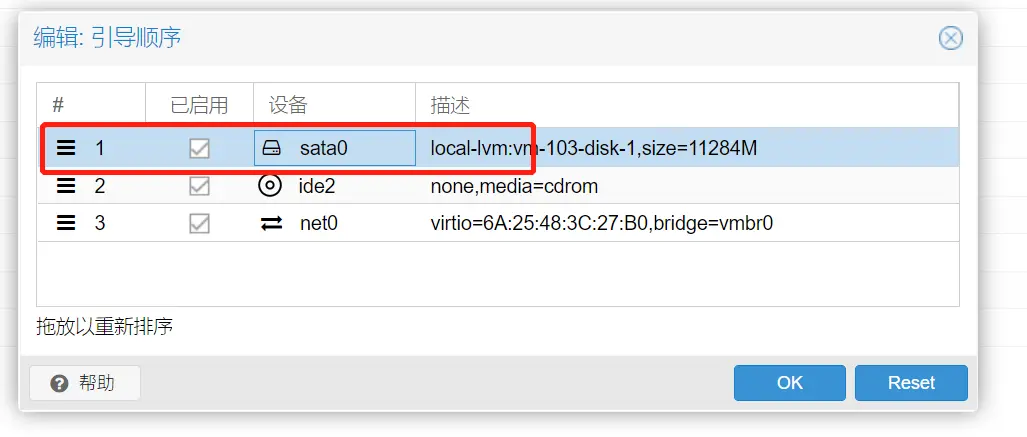Click the Reset button

click(x=911, y=383)
